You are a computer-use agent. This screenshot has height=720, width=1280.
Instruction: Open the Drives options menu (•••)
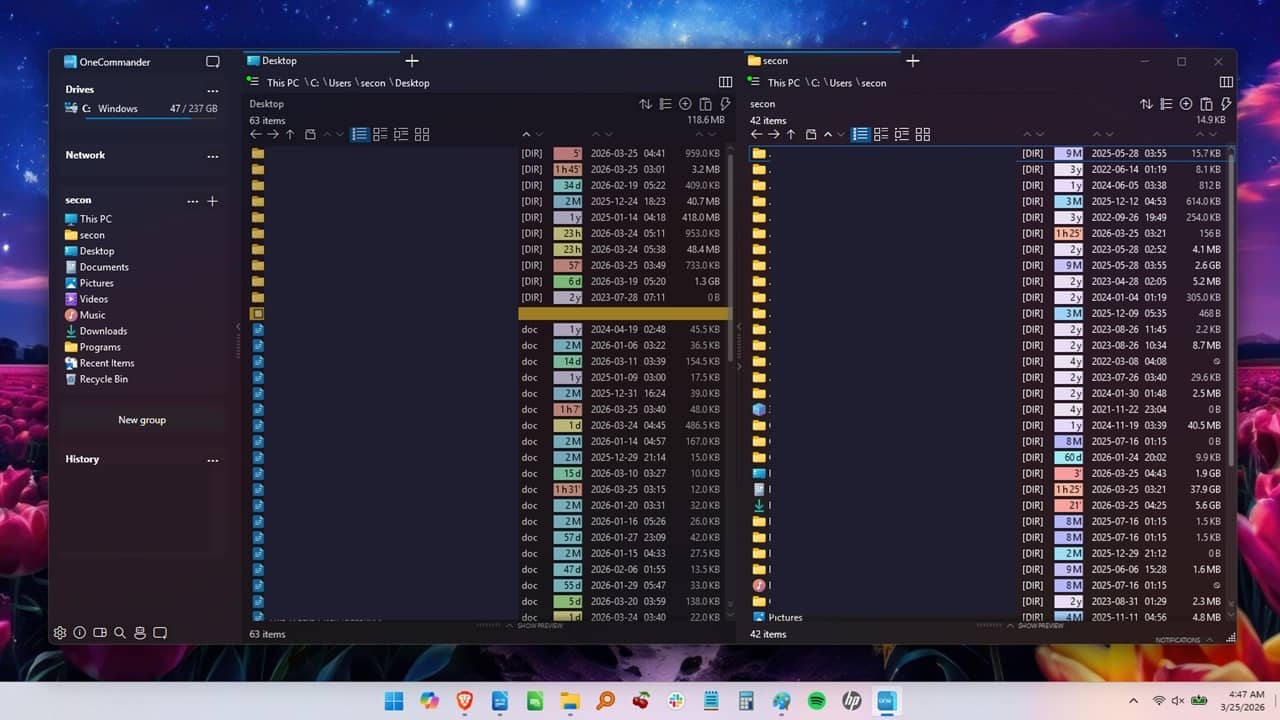[x=213, y=91]
